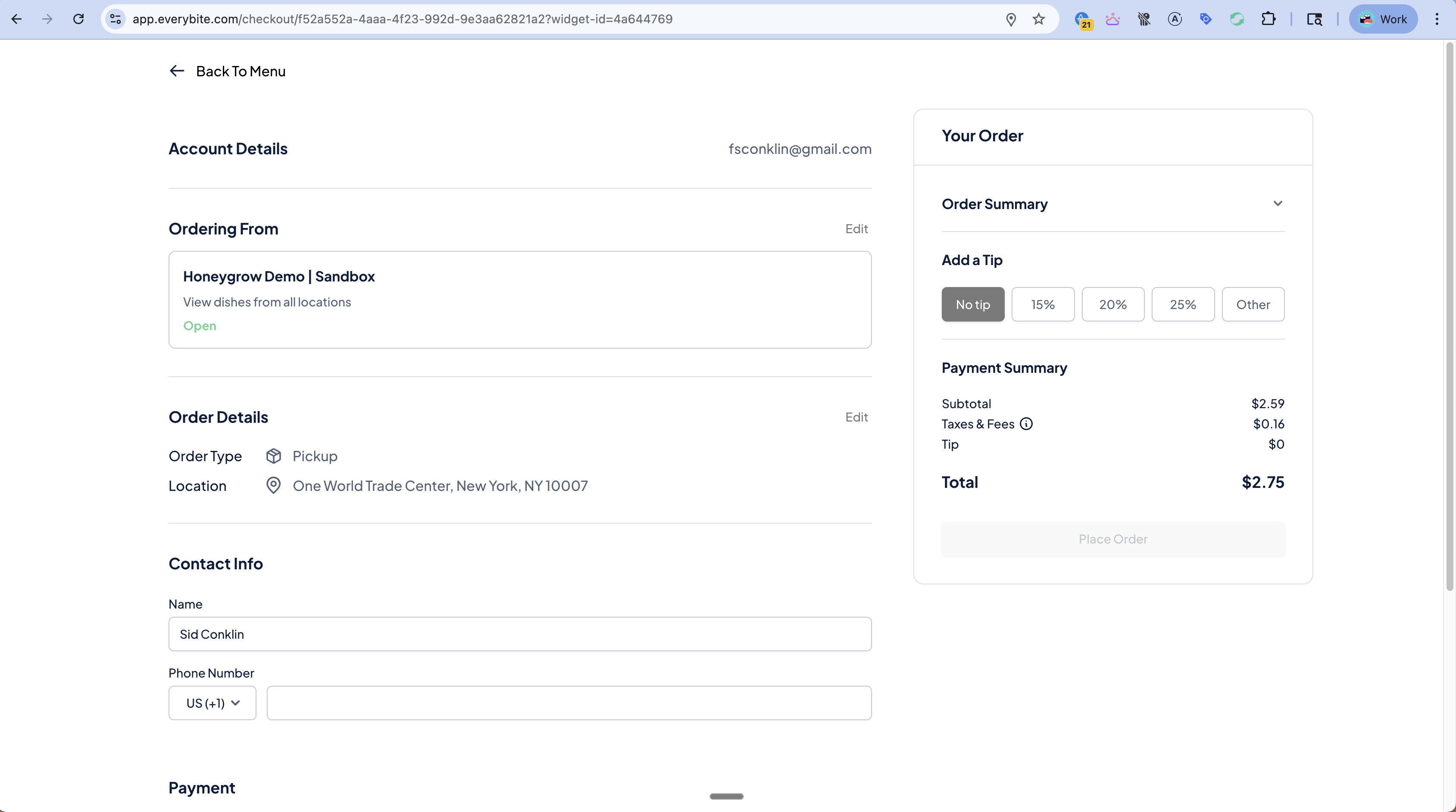Click the Phone Number input field

point(569,703)
